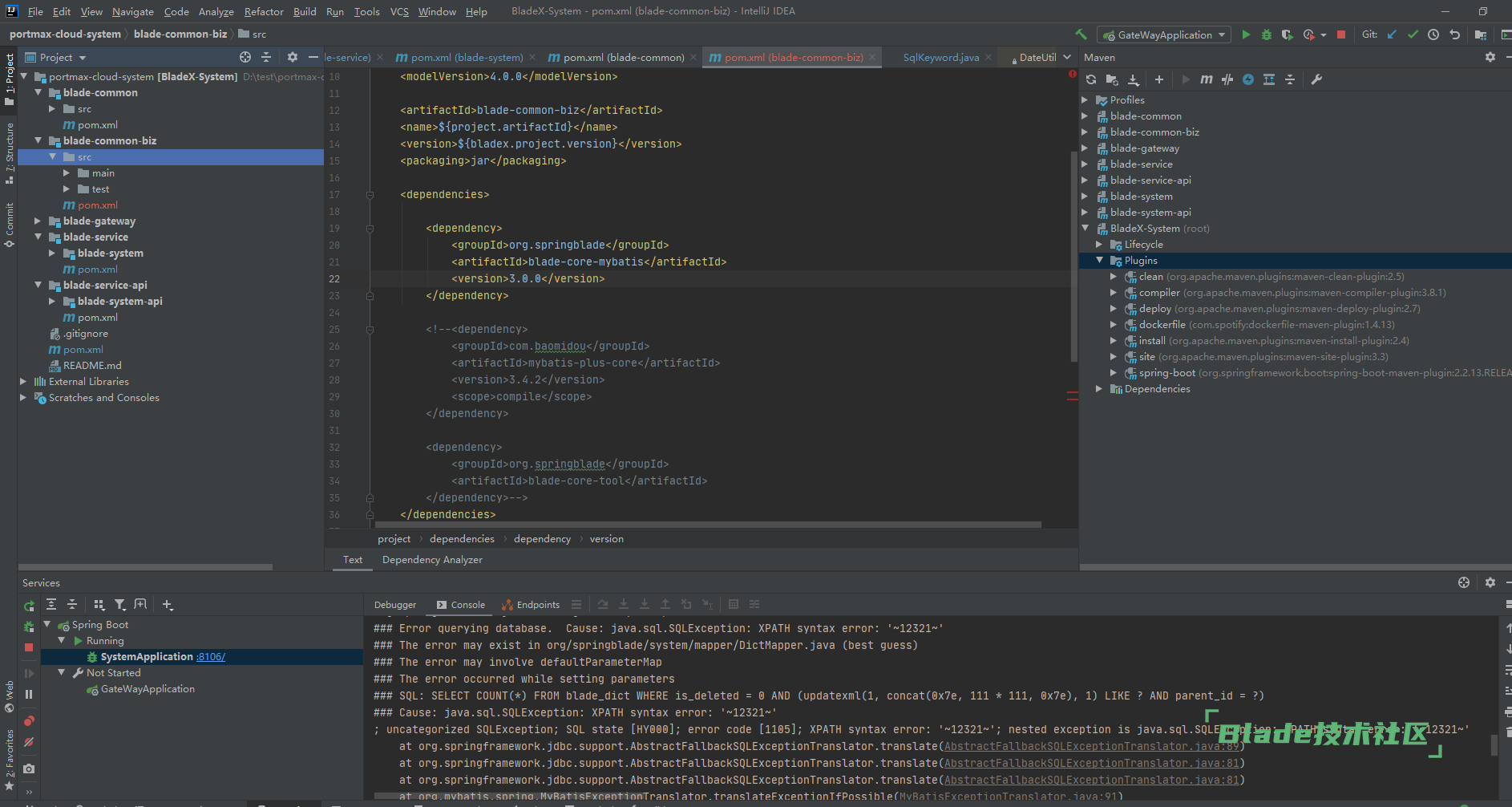Image resolution: width=1512 pixels, height=807 pixels.
Task: Filter services funnel icon
Action: point(120,605)
